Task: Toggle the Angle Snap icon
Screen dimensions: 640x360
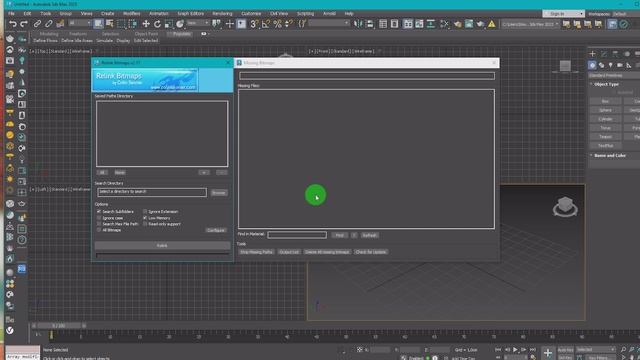Action: [x=266, y=24]
